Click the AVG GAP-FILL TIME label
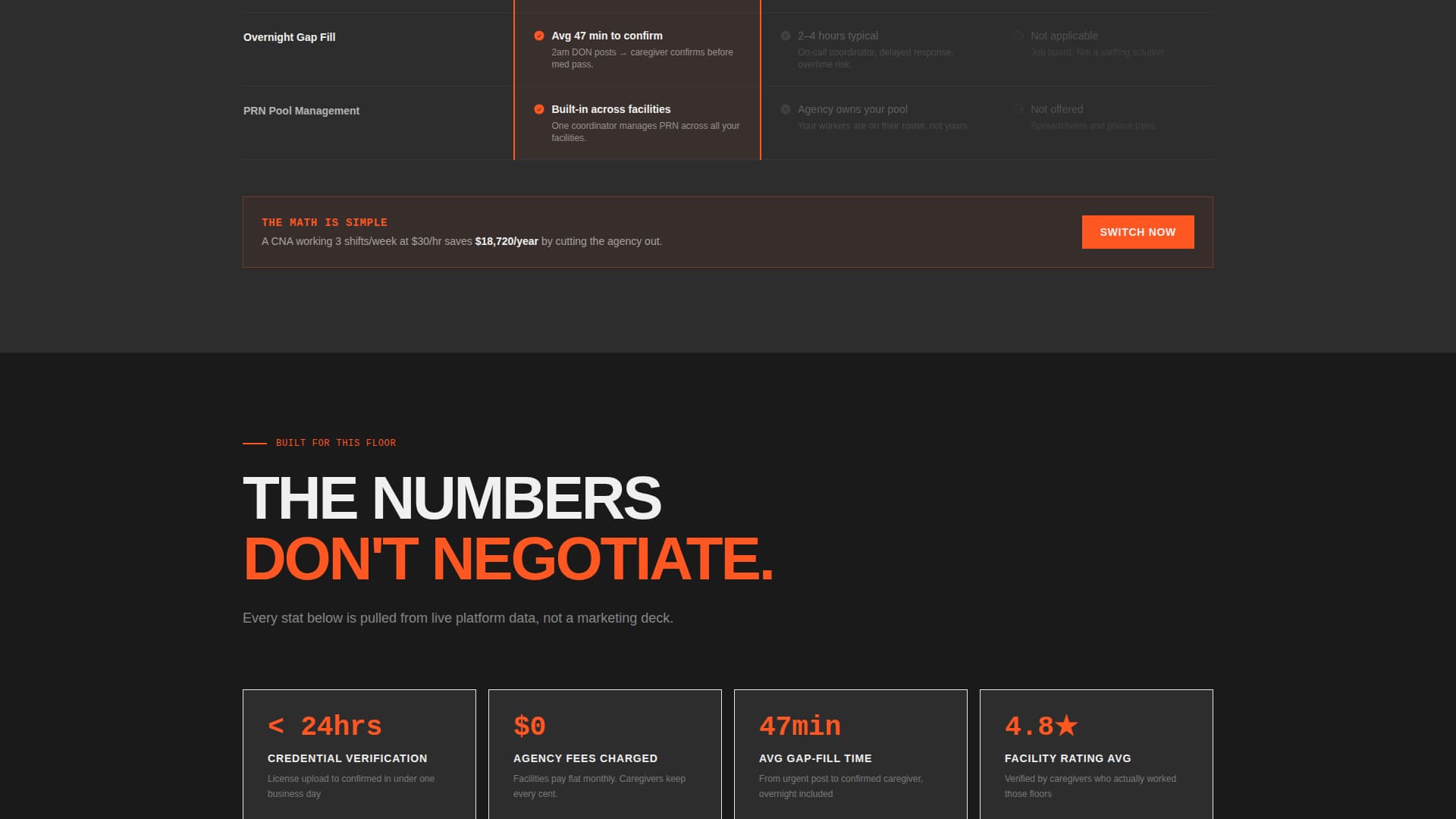Screen dimensions: 1456x819 (815, 758)
